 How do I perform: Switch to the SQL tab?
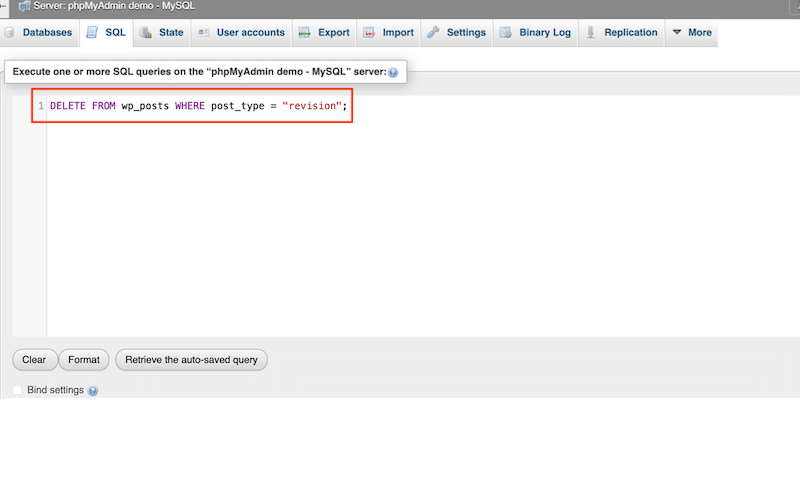107,33
